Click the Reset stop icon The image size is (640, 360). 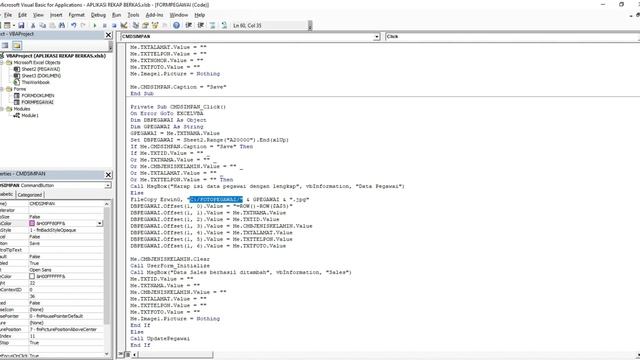tap(114, 25)
